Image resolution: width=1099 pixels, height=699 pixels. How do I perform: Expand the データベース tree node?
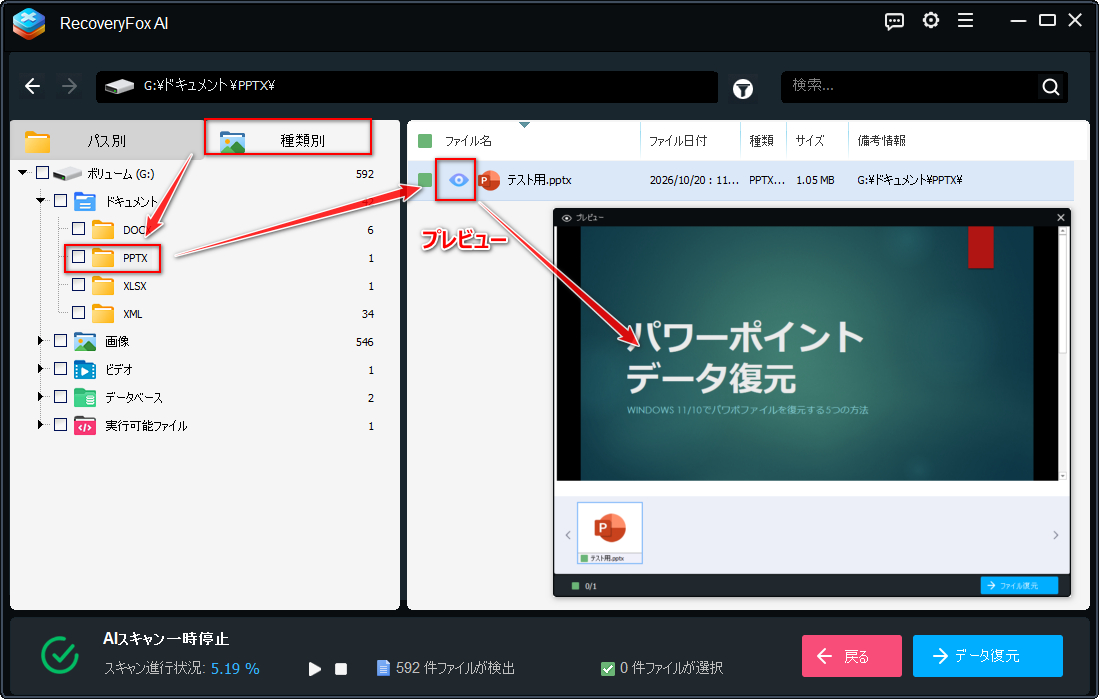tap(41, 397)
